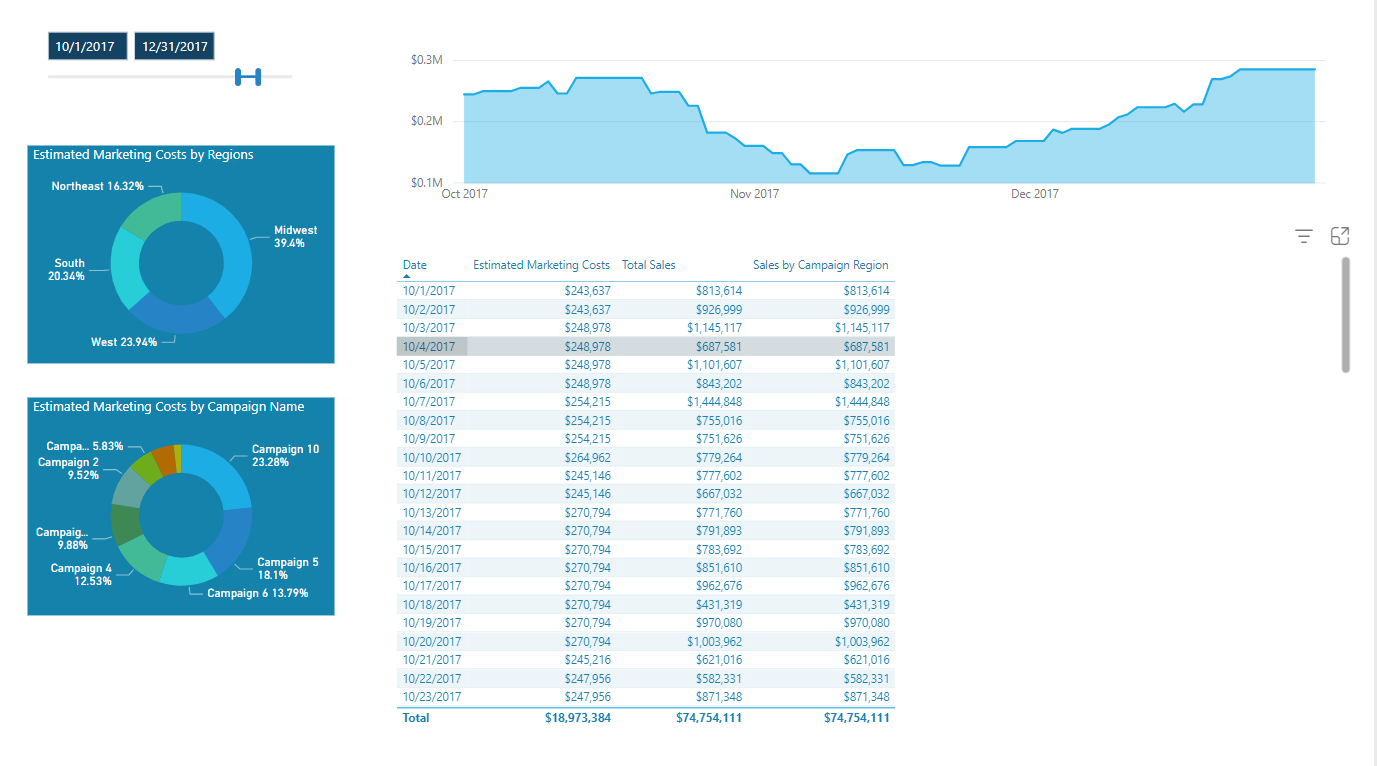1377x766 pixels.
Task: Click the table's vertical scrollbar thumb
Action: [x=1345, y=315]
